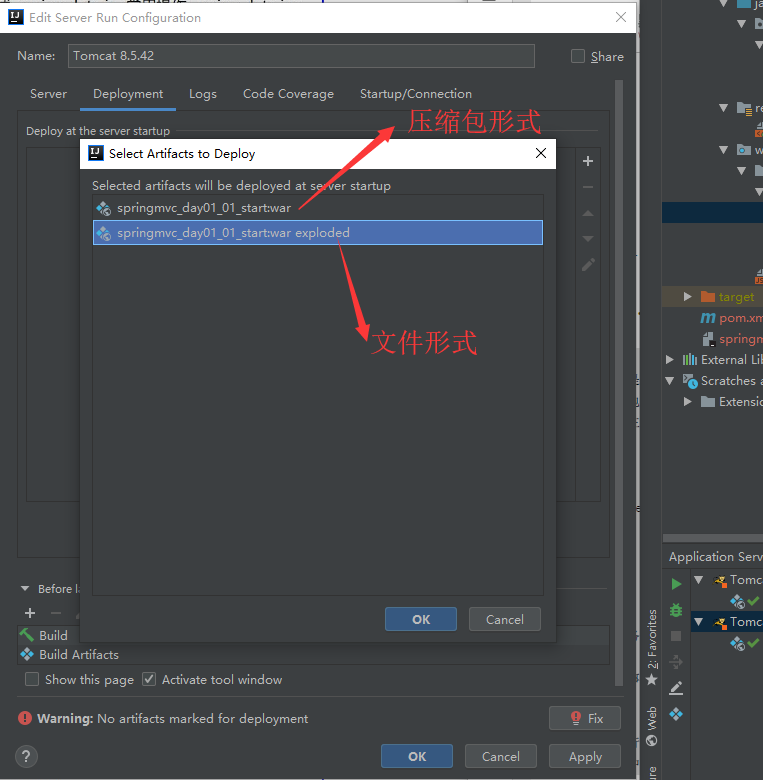Image resolution: width=763 pixels, height=780 pixels.
Task: Expand External Libraries node
Action: [x=669, y=360]
